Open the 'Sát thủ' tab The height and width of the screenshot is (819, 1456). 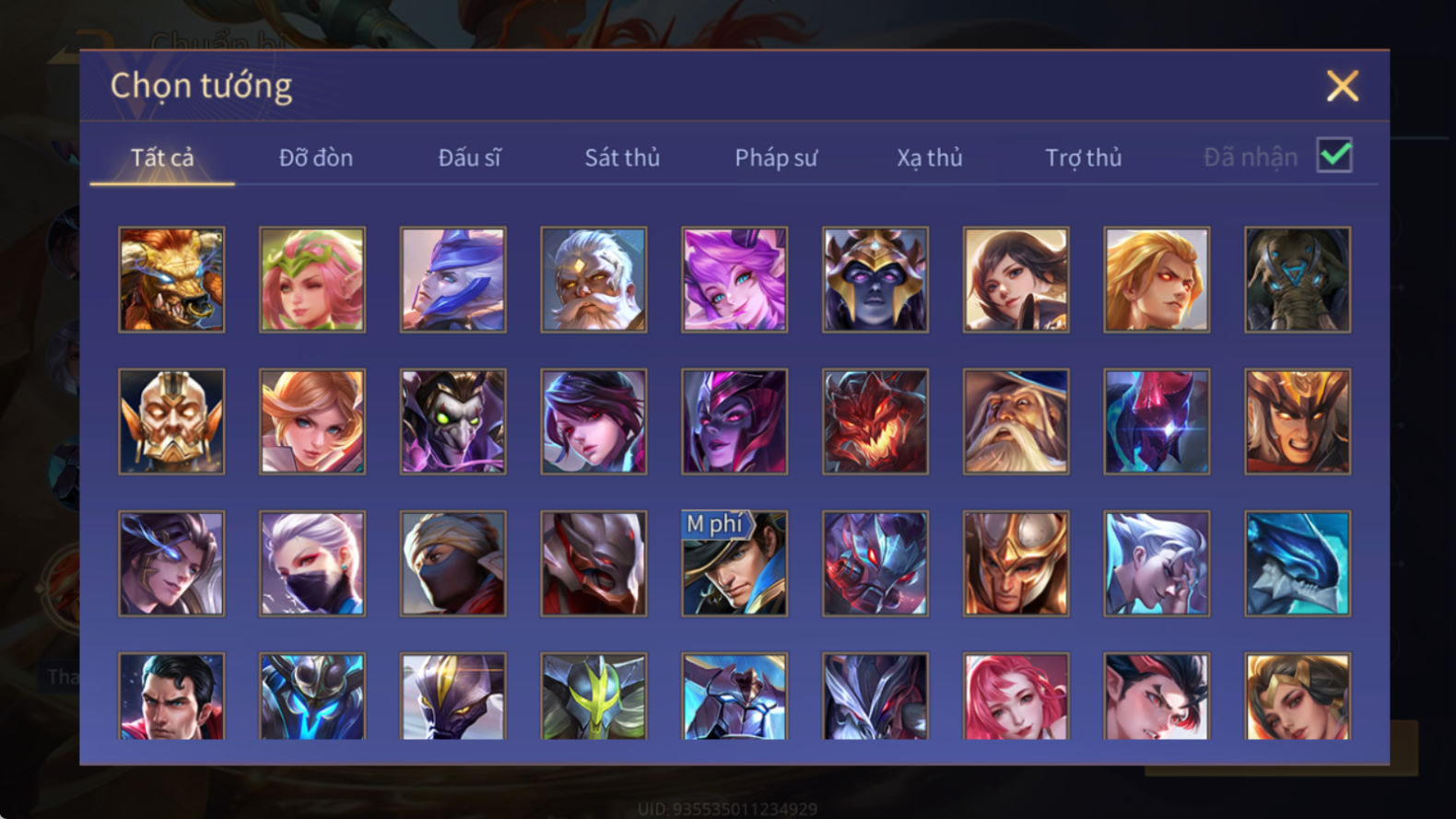(622, 158)
